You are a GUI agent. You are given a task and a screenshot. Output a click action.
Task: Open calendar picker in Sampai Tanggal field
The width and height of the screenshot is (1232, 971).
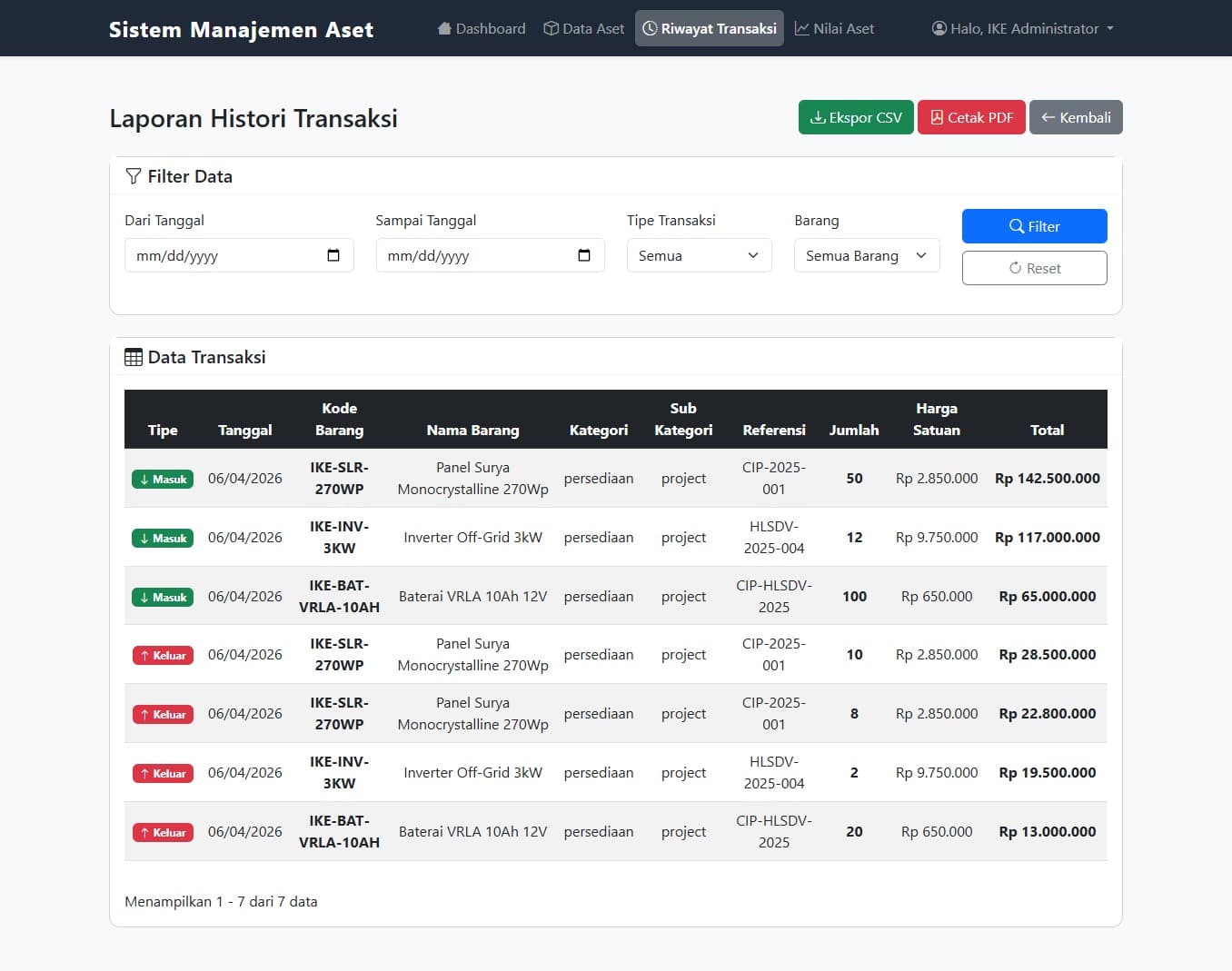pyautogui.click(x=584, y=255)
